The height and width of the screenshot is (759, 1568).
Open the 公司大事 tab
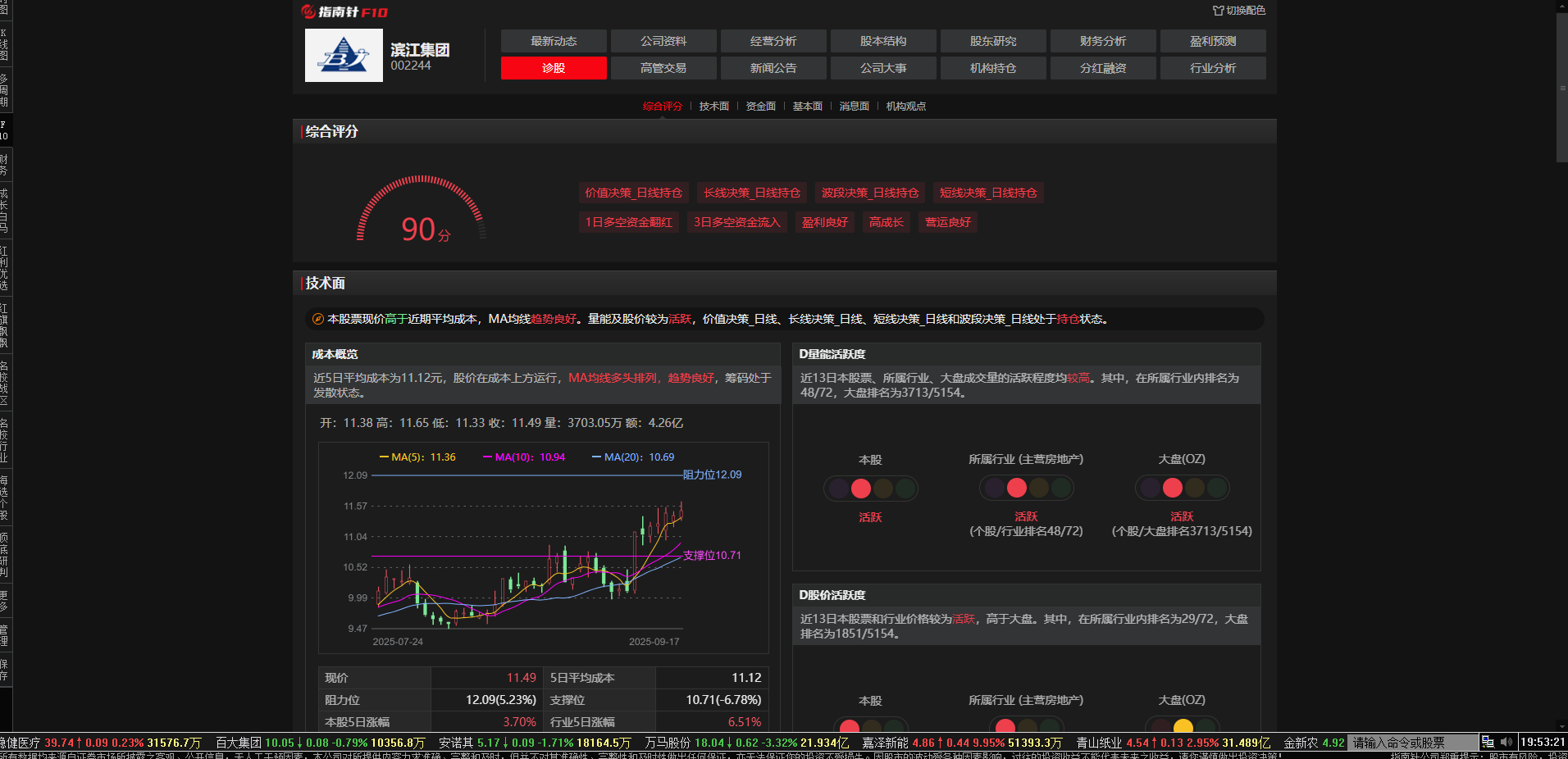tap(883, 68)
